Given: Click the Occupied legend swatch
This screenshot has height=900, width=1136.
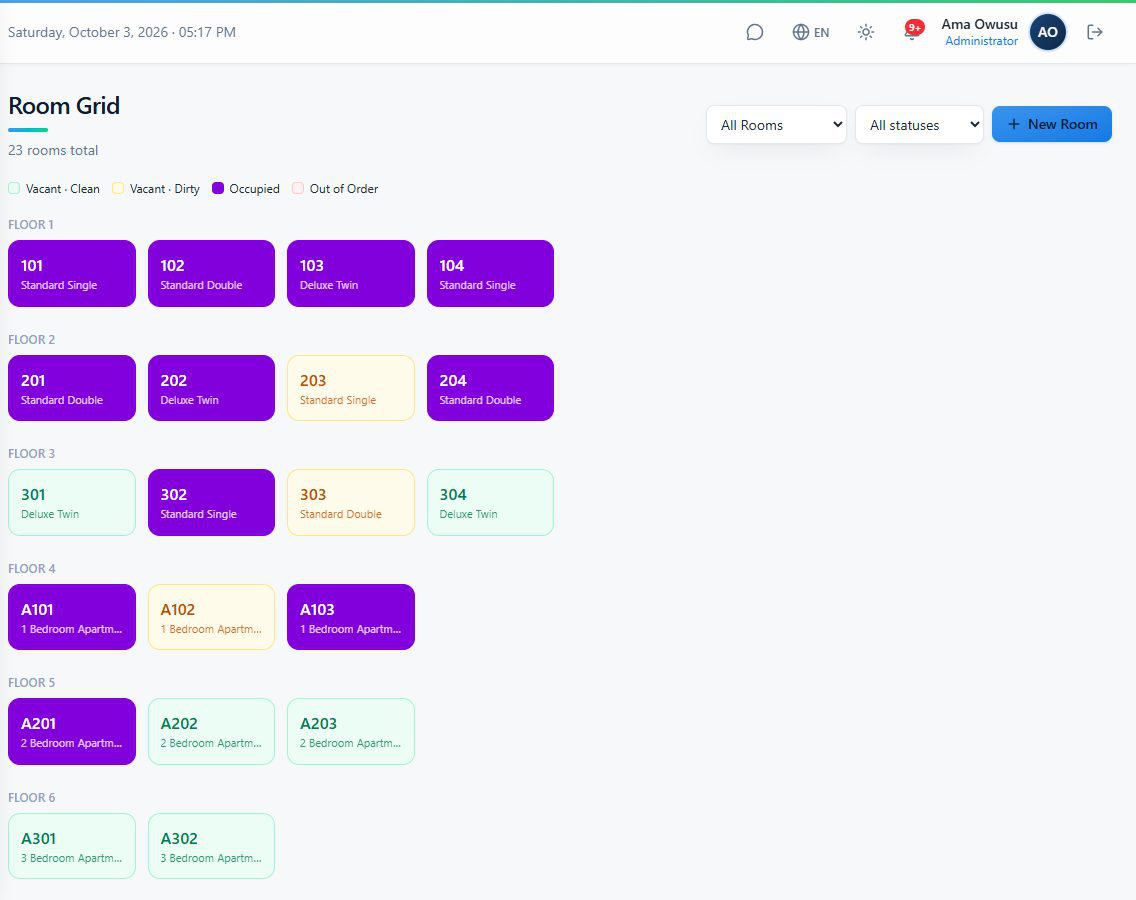Looking at the screenshot, I should pos(217,188).
